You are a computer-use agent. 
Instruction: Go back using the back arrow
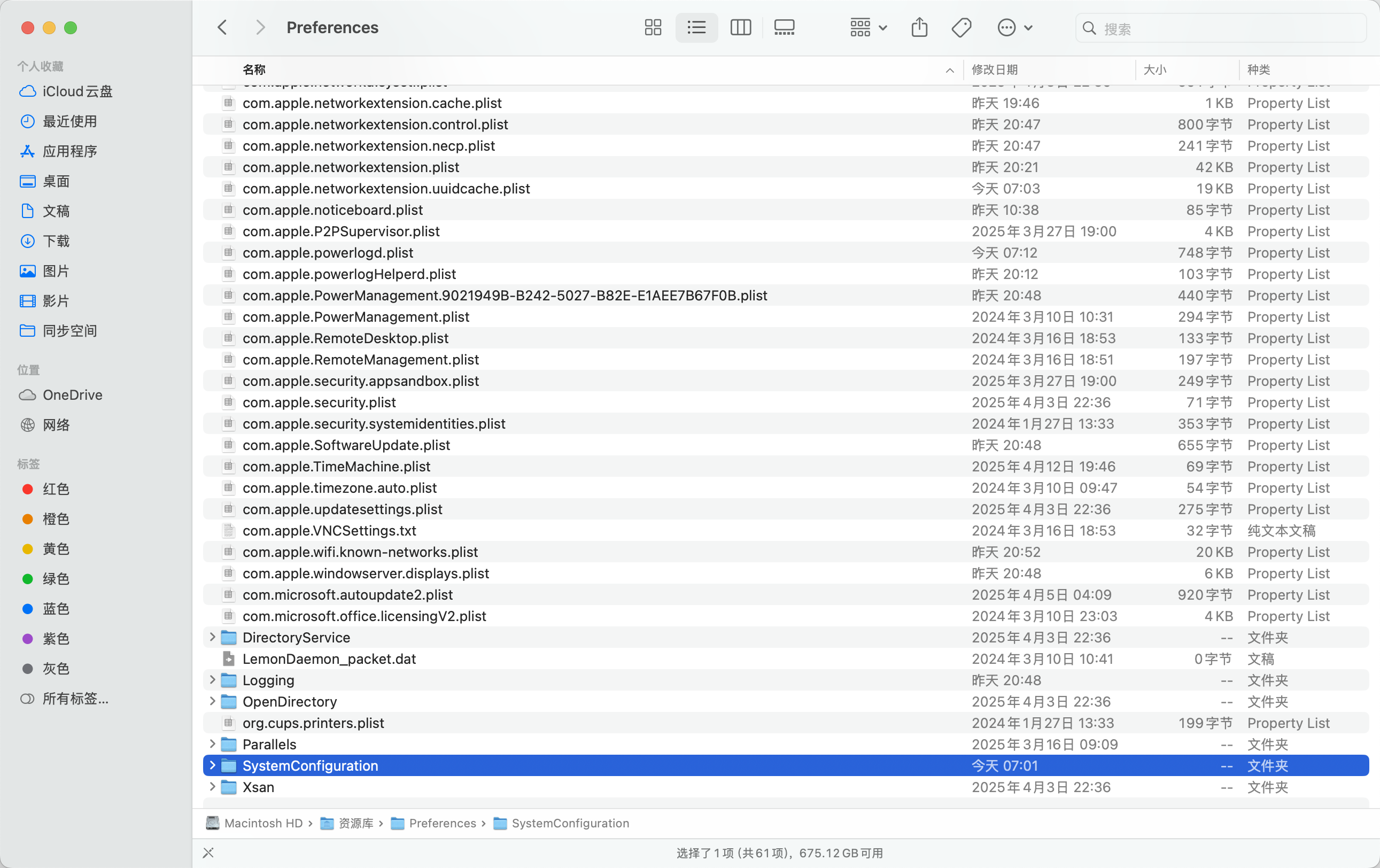(222, 27)
